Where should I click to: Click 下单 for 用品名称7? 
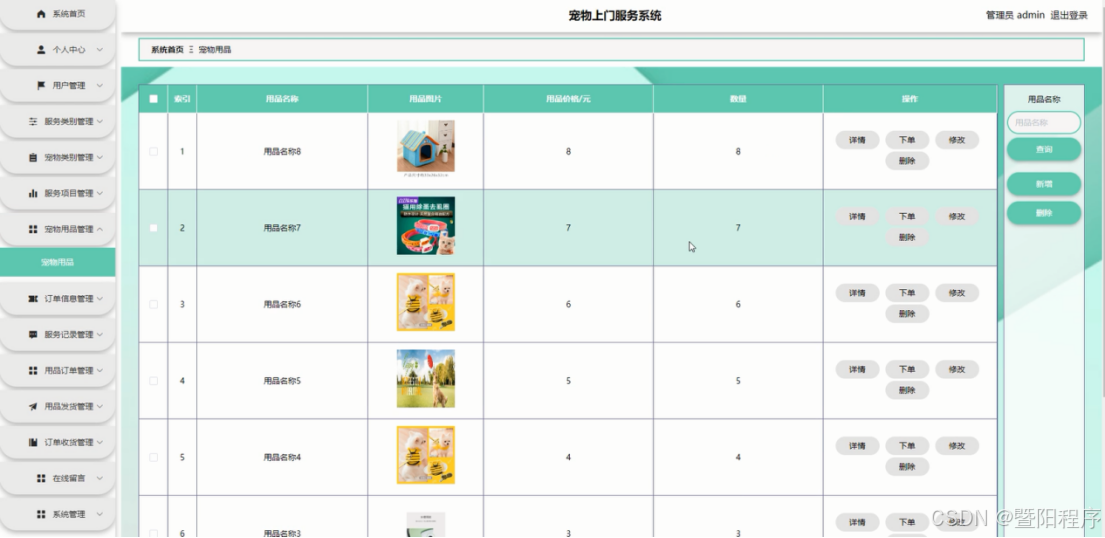907,216
